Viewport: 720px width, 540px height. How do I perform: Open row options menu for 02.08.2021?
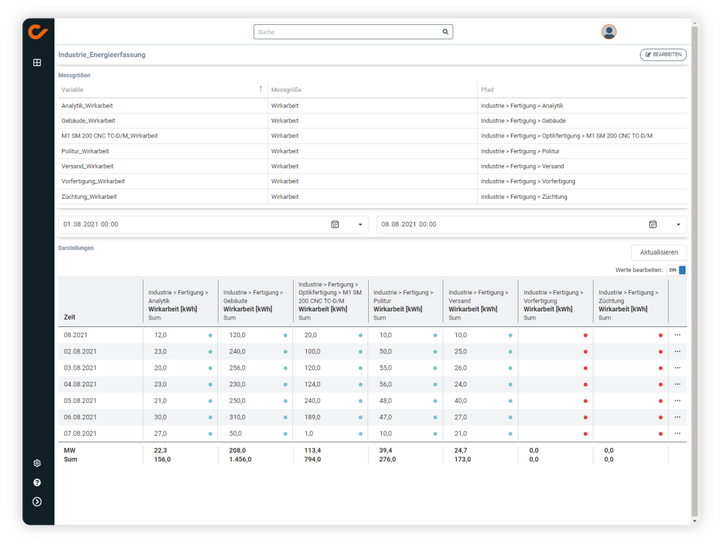click(x=677, y=352)
